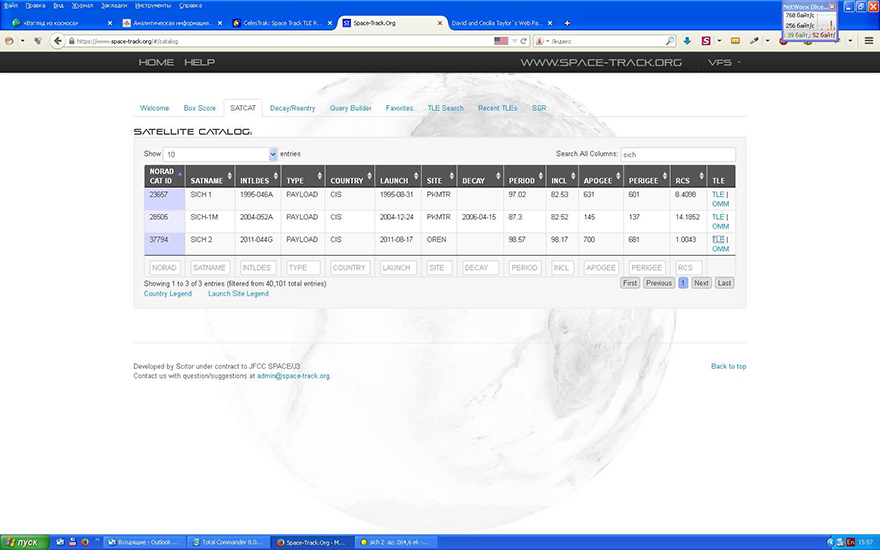The height and width of the screenshot is (550, 880).
Task: Switch to Total Commander in taskbar
Action: click(x=228, y=542)
